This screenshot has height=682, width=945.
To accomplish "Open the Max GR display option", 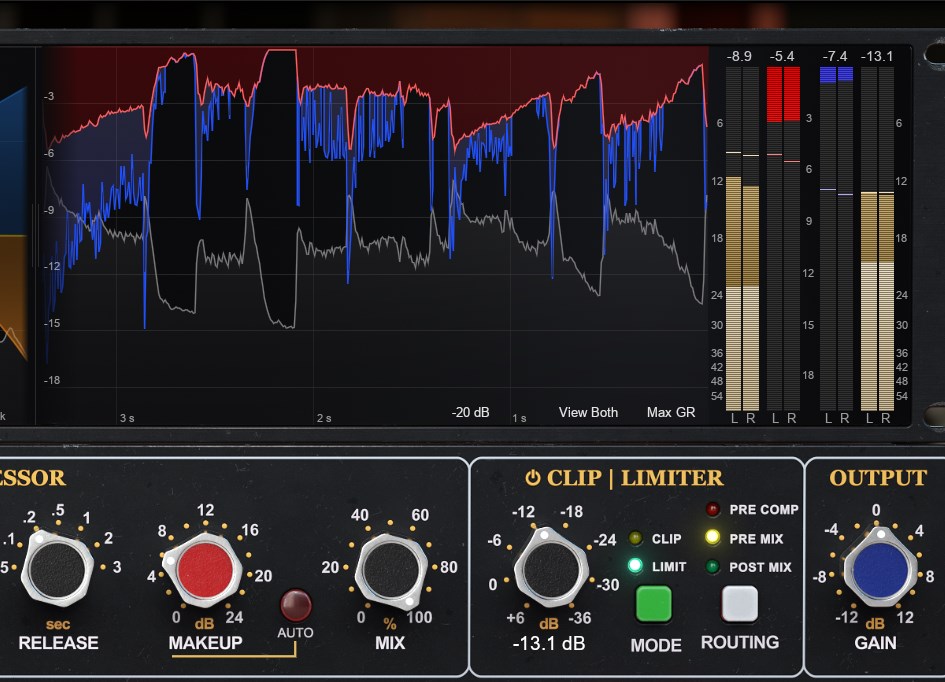I will click(671, 412).
